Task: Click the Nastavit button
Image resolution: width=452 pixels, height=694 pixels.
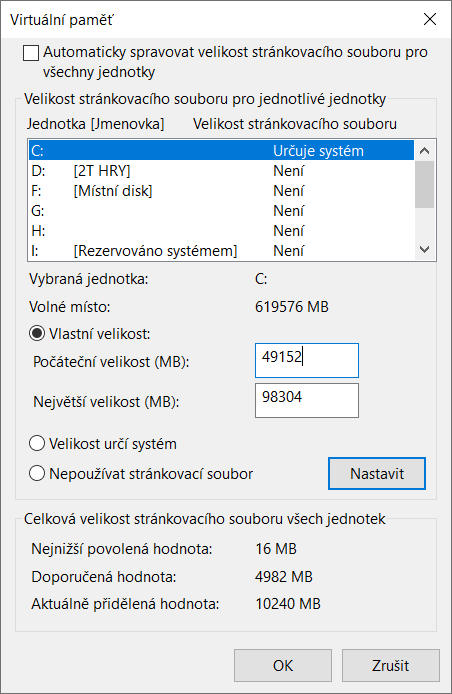Action: tap(377, 474)
